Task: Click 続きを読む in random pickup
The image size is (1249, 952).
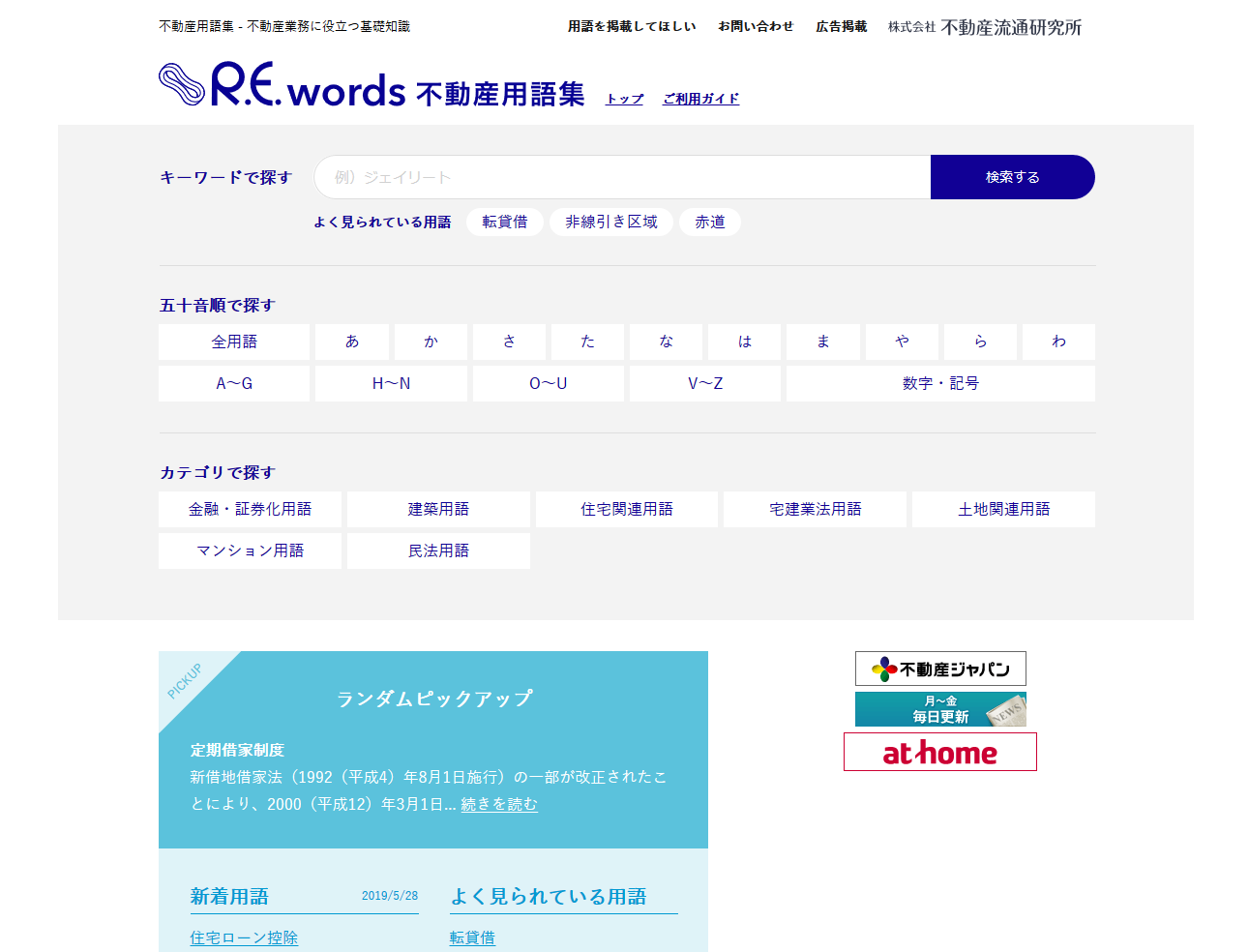Action: pyautogui.click(x=499, y=804)
